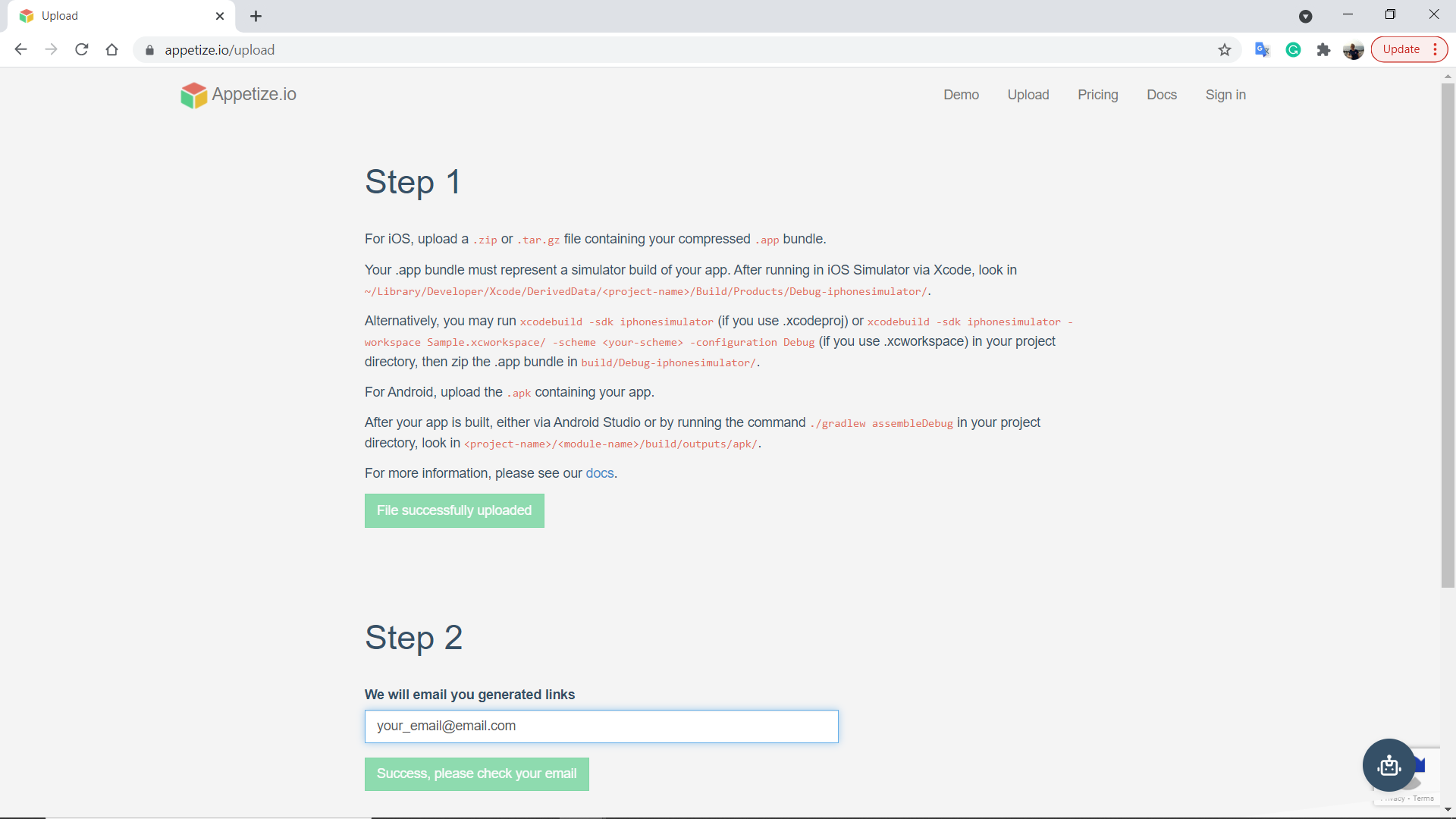Open Chrome's Update menu button
Viewport: 1456px width, 819px height.
[x=1409, y=50]
